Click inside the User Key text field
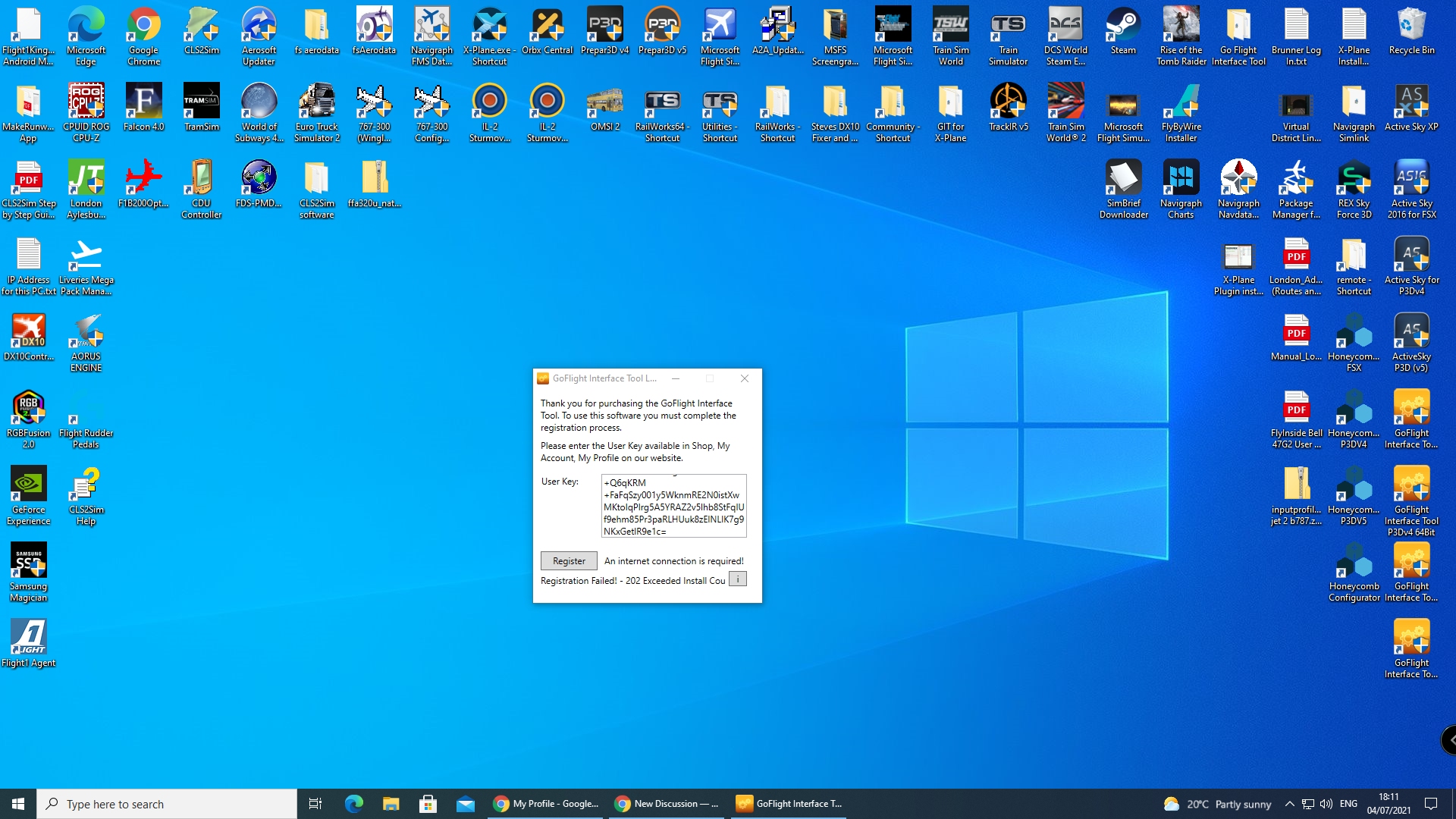This screenshot has height=819, width=1456. point(673,506)
